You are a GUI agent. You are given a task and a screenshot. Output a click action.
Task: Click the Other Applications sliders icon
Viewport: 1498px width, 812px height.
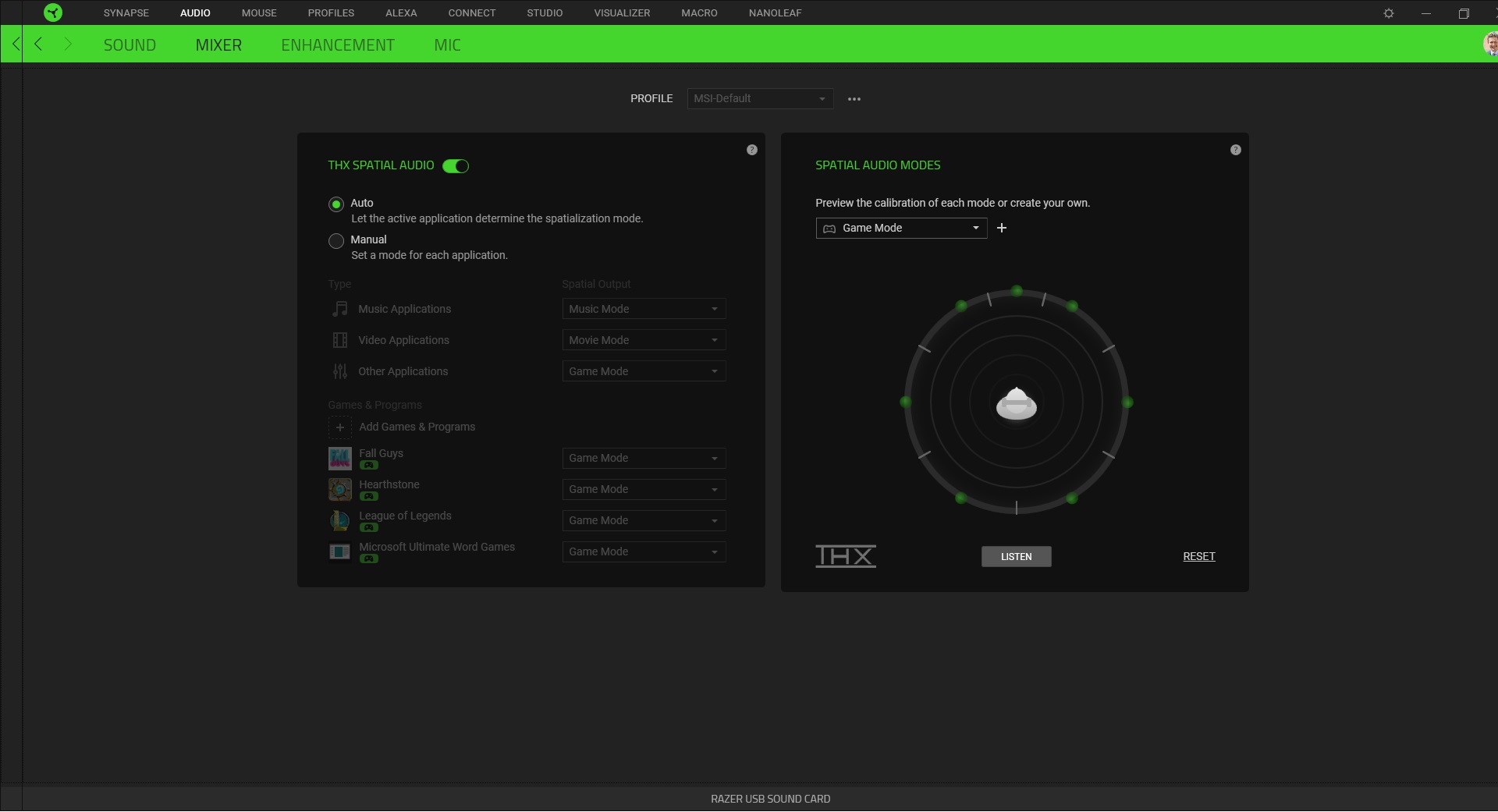tap(340, 371)
